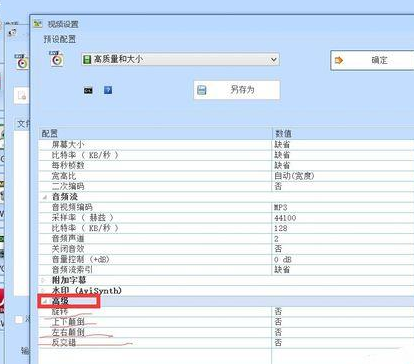Select the 左右颠倒 row
The image size is (414, 364).
[x=226, y=332]
